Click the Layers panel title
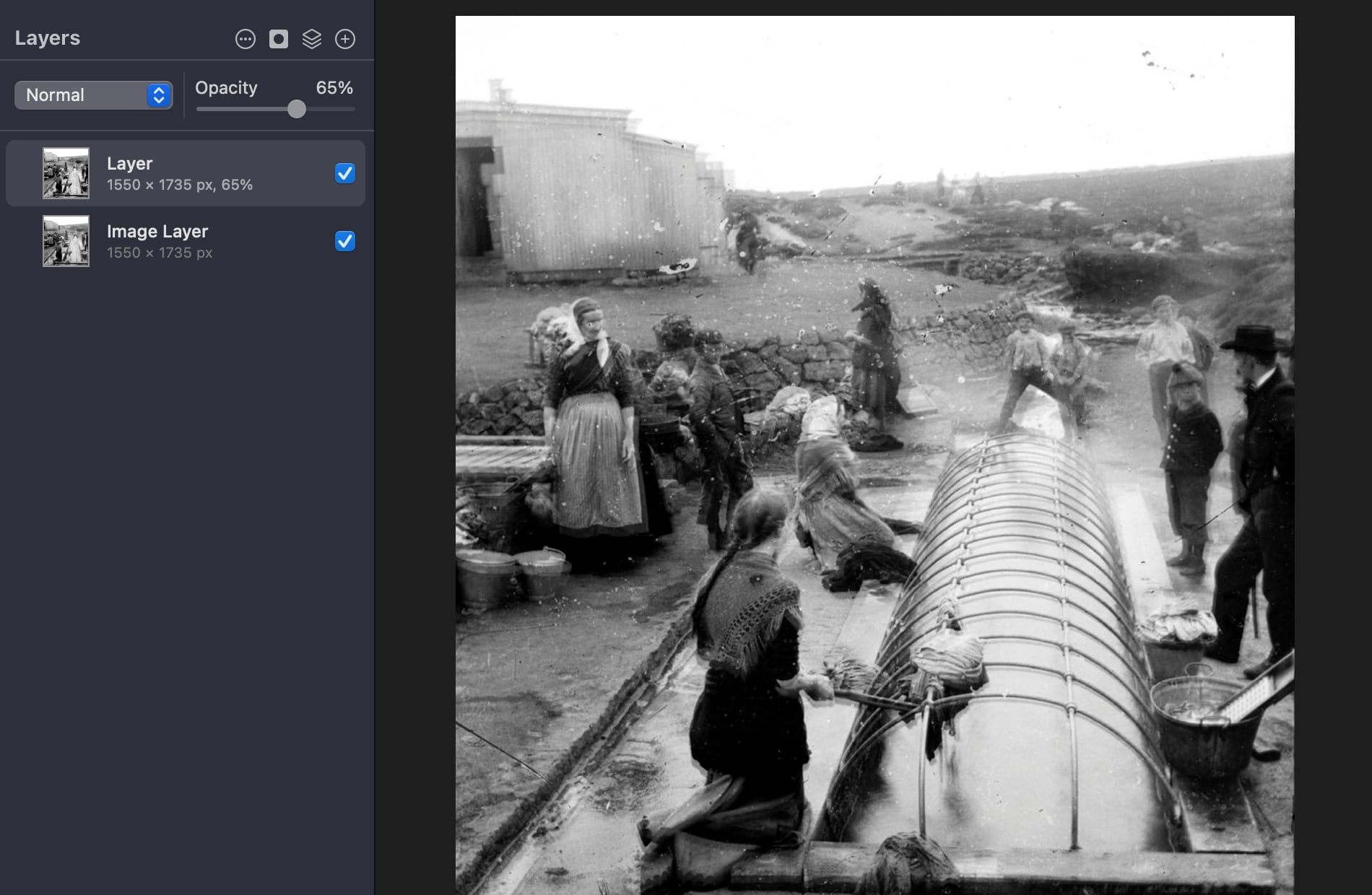The width and height of the screenshot is (1372, 895). (x=47, y=38)
